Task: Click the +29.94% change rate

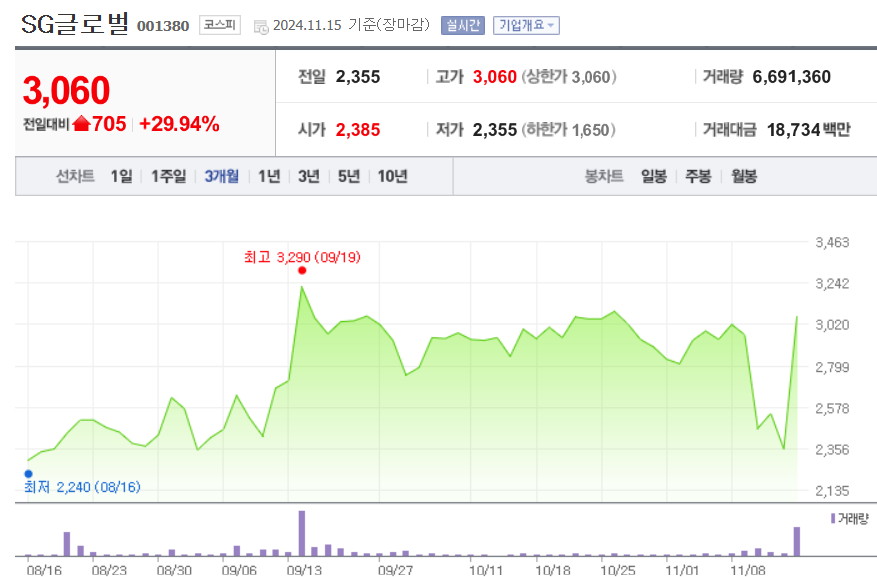Action: pyautogui.click(x=179, y=124)
